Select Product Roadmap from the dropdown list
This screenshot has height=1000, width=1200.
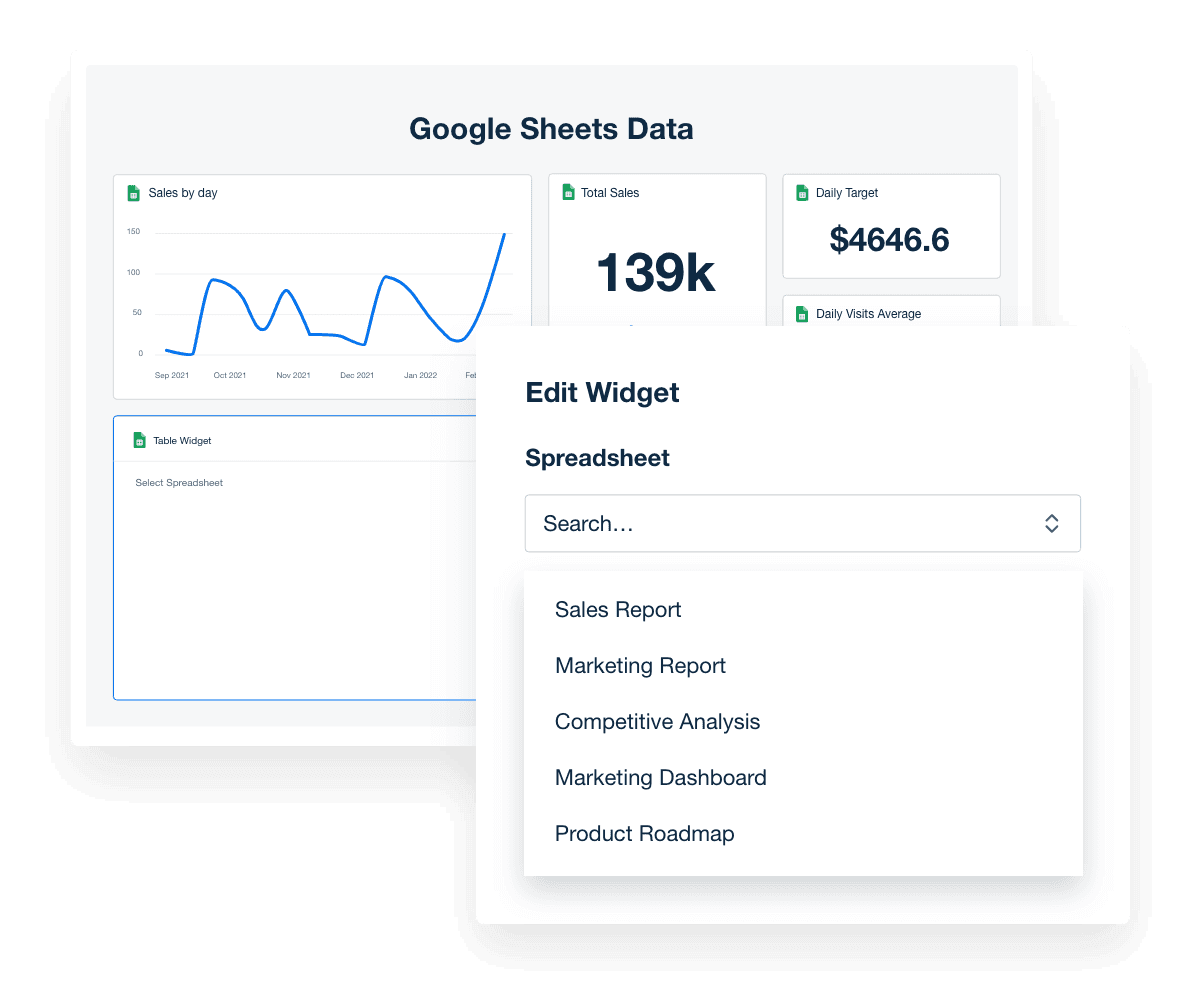tap(644, 833)
